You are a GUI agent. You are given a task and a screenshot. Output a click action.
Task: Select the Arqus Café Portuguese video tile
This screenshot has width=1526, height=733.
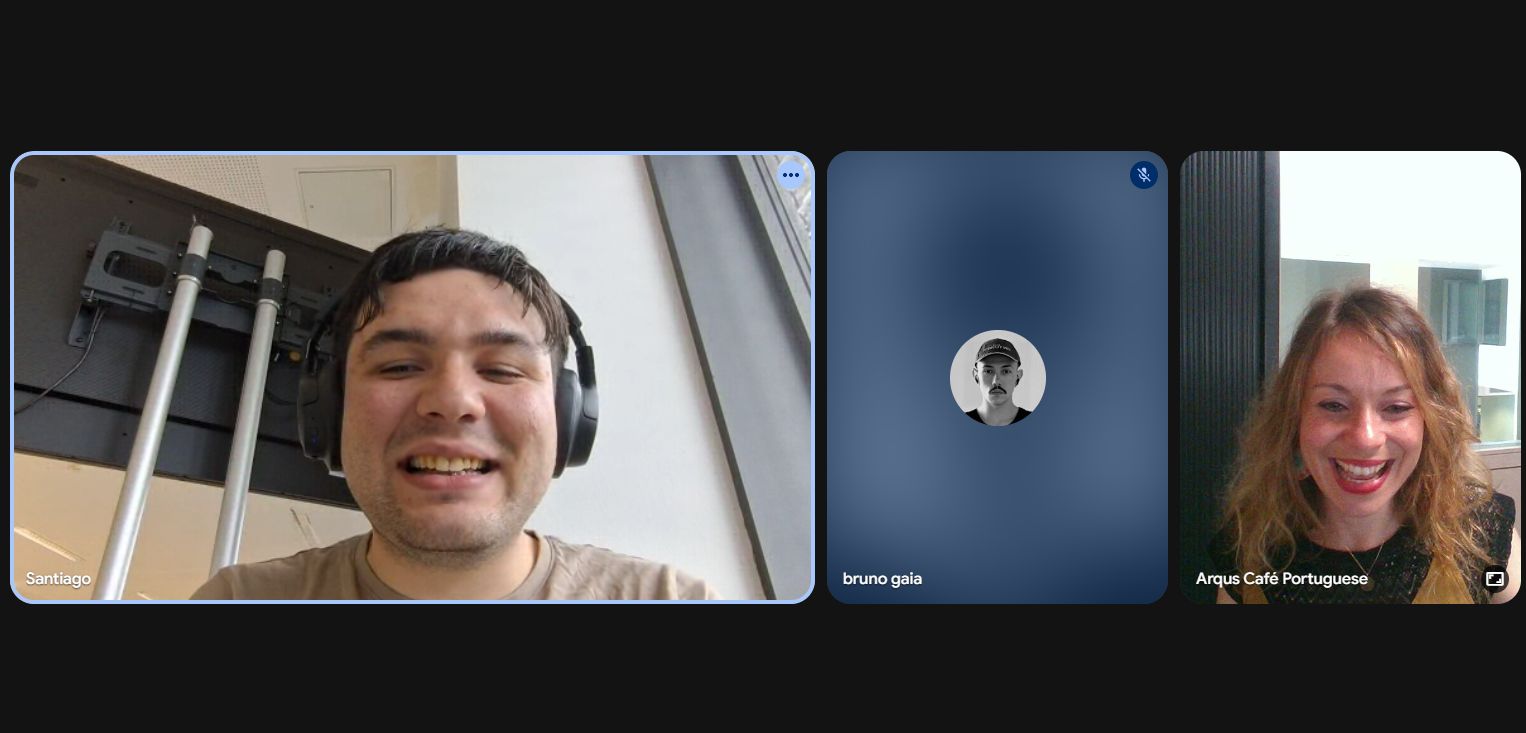click(1350, 377)
